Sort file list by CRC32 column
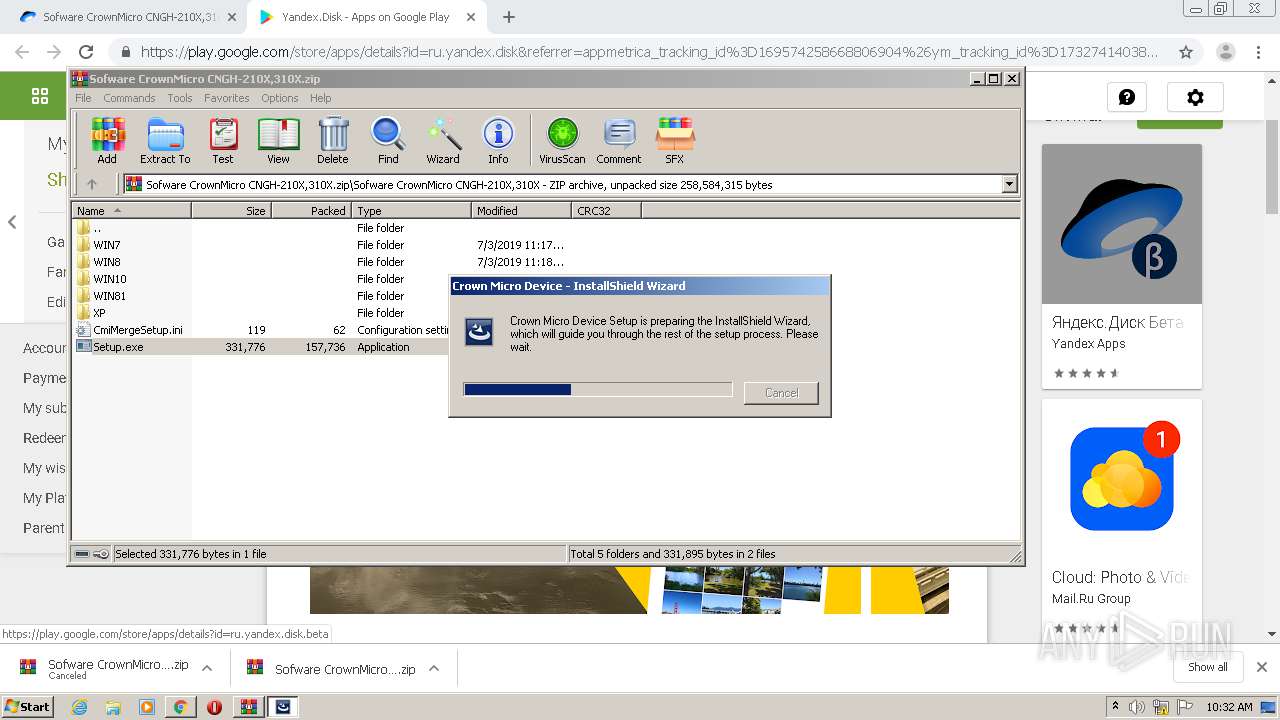1280x720 pixels. 606,210
